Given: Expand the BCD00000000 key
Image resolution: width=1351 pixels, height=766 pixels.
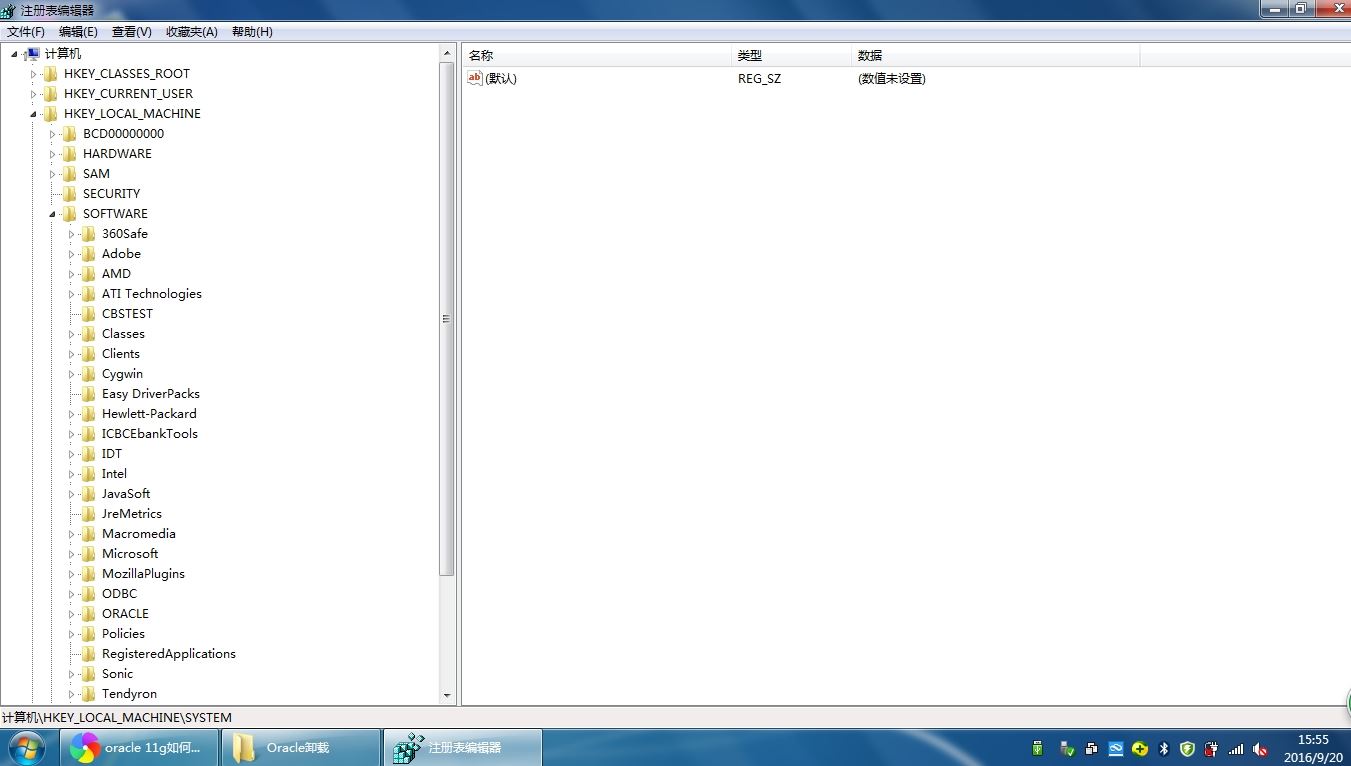Looking at the screenshot, I should 52,134.
